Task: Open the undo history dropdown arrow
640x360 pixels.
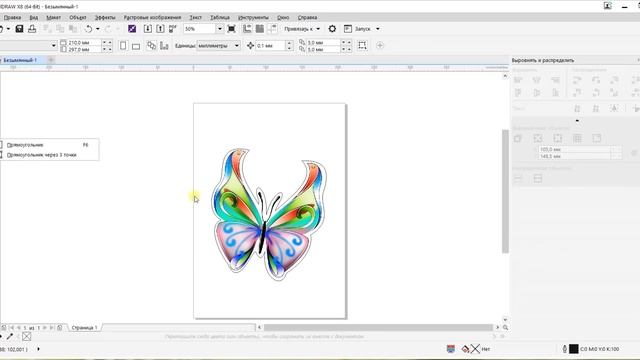Action: tap(97, 29)
